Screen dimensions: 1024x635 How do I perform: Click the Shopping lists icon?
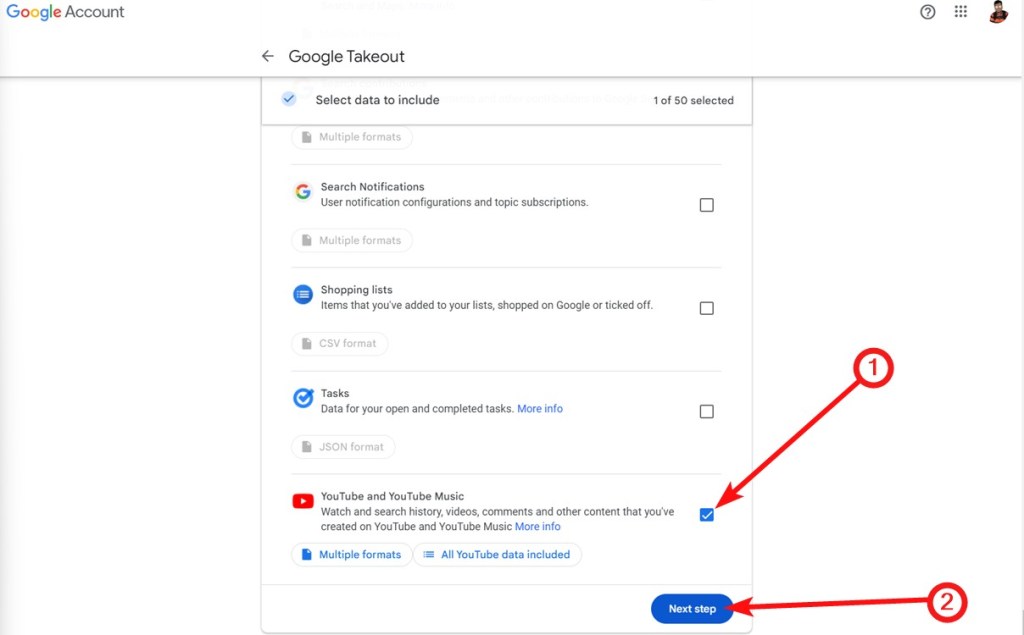pos(303,295)
